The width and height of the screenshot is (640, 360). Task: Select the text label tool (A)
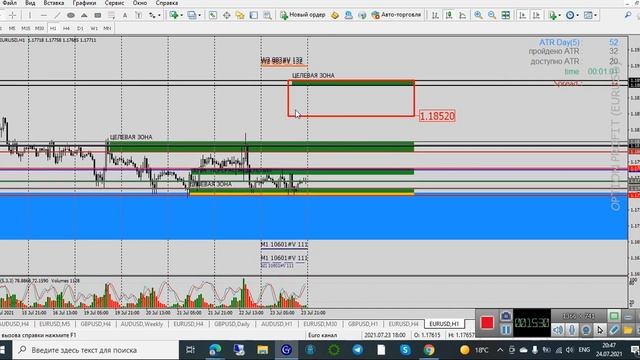(125, 15)
